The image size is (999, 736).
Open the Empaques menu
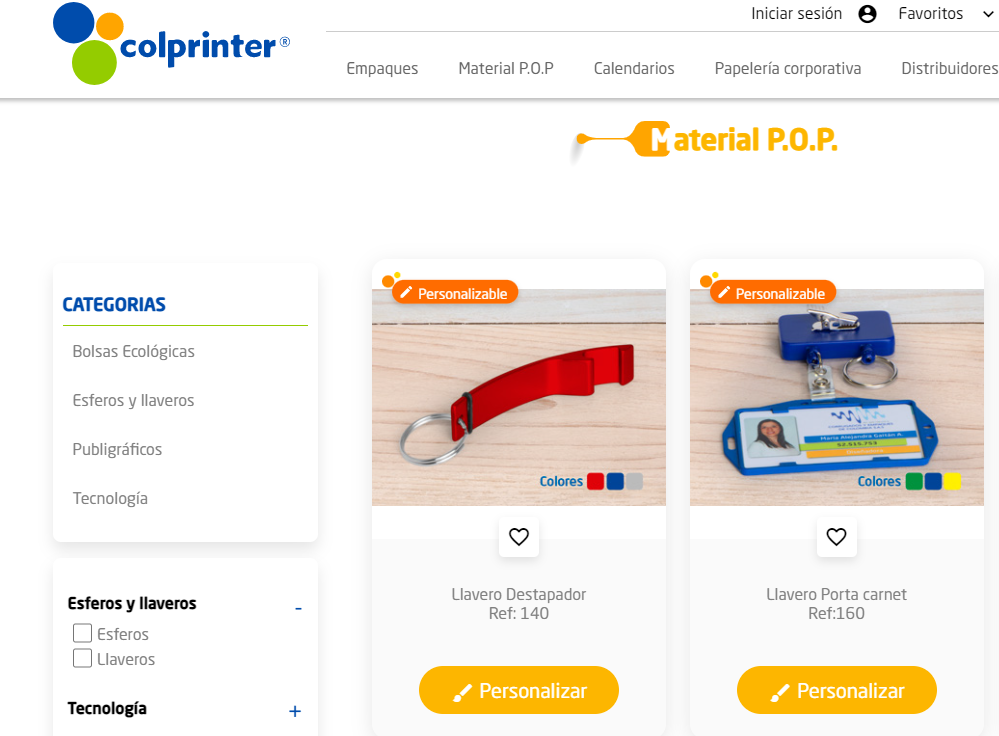coord(382,68)
